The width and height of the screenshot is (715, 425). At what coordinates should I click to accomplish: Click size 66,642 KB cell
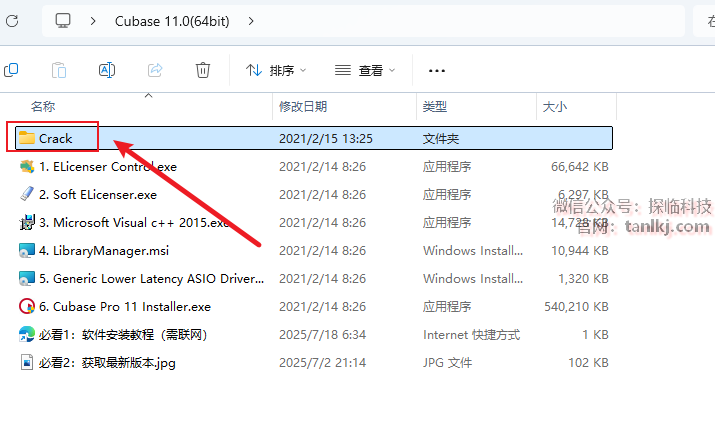(580, 167)
